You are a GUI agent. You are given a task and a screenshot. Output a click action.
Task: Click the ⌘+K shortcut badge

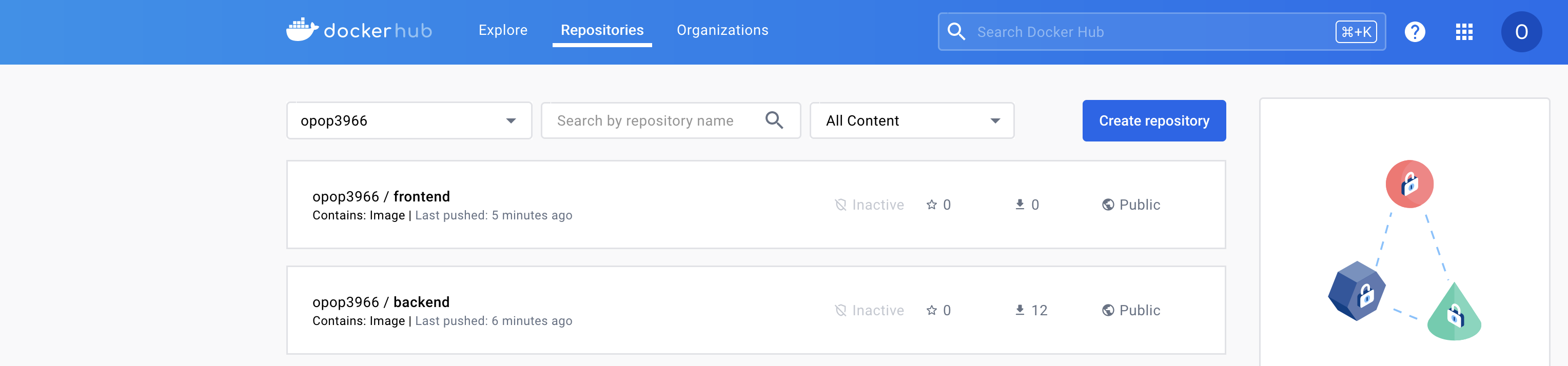click(1356, 32)
